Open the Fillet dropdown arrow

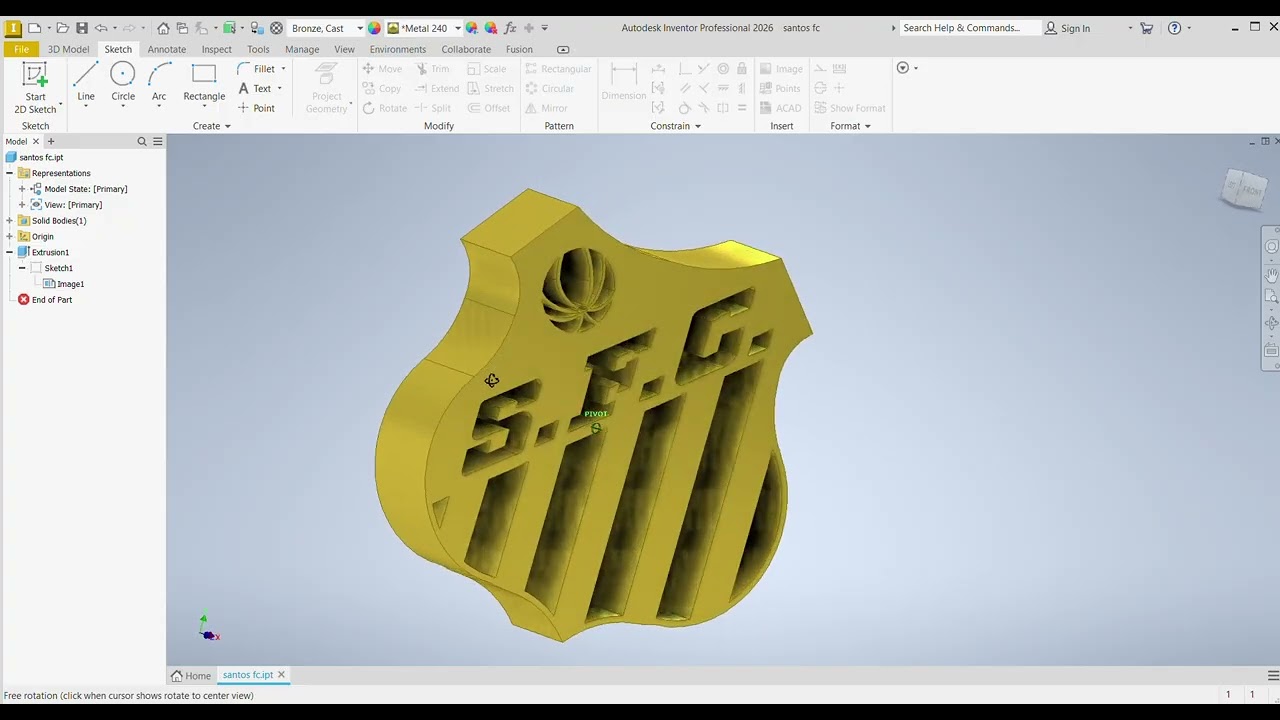tap(284, 69)
